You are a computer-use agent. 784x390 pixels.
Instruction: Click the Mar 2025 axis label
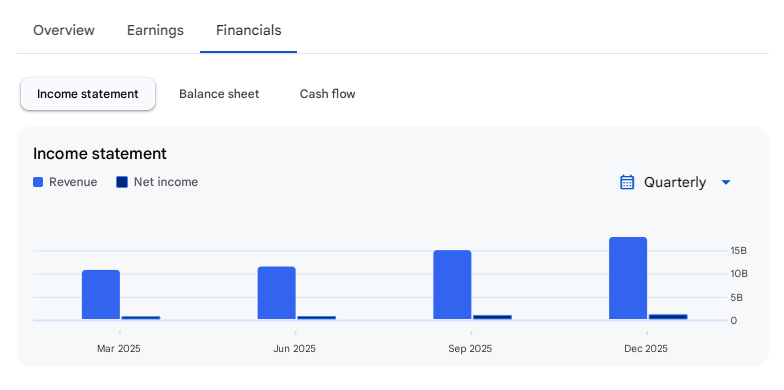coord(119,349)
